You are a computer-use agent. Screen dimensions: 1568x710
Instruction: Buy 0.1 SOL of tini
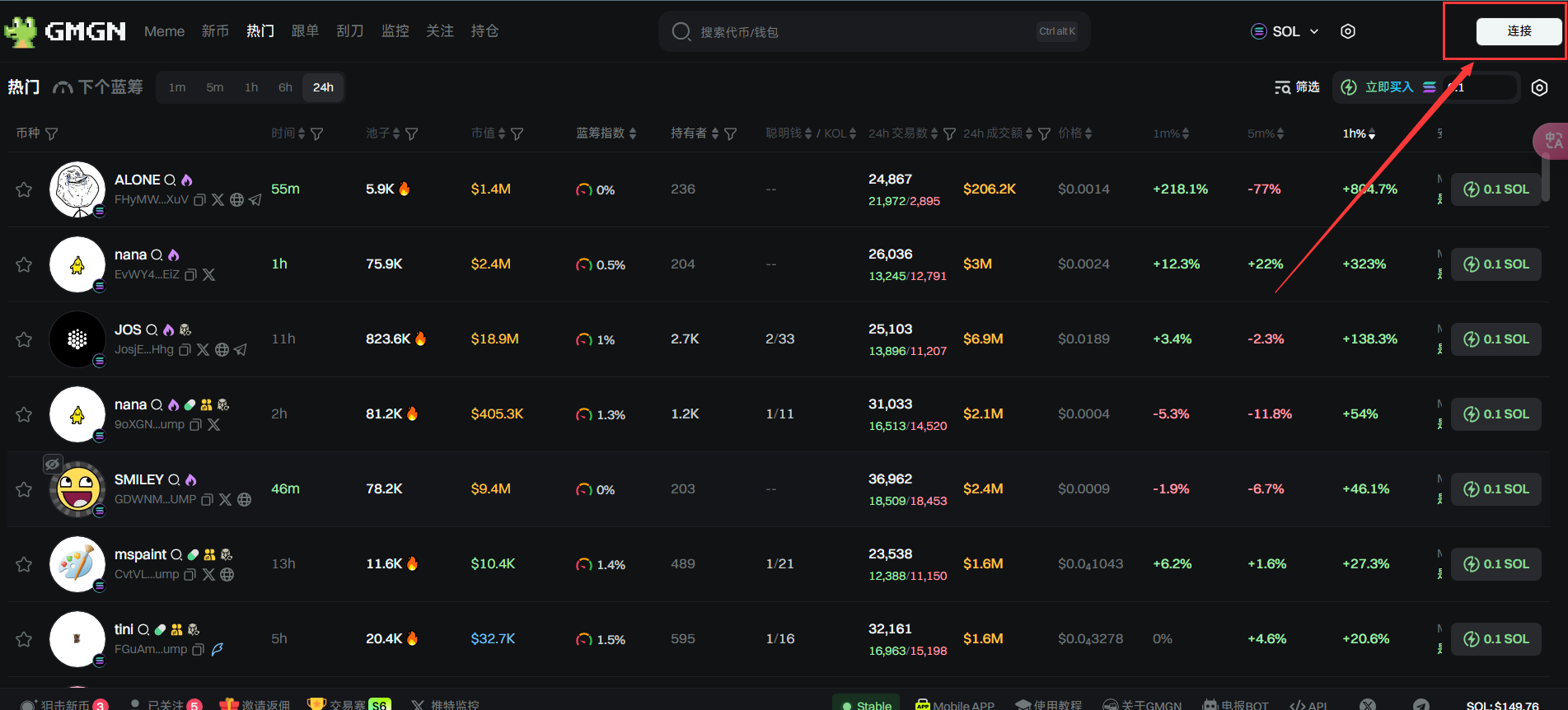click(1495, 639)
